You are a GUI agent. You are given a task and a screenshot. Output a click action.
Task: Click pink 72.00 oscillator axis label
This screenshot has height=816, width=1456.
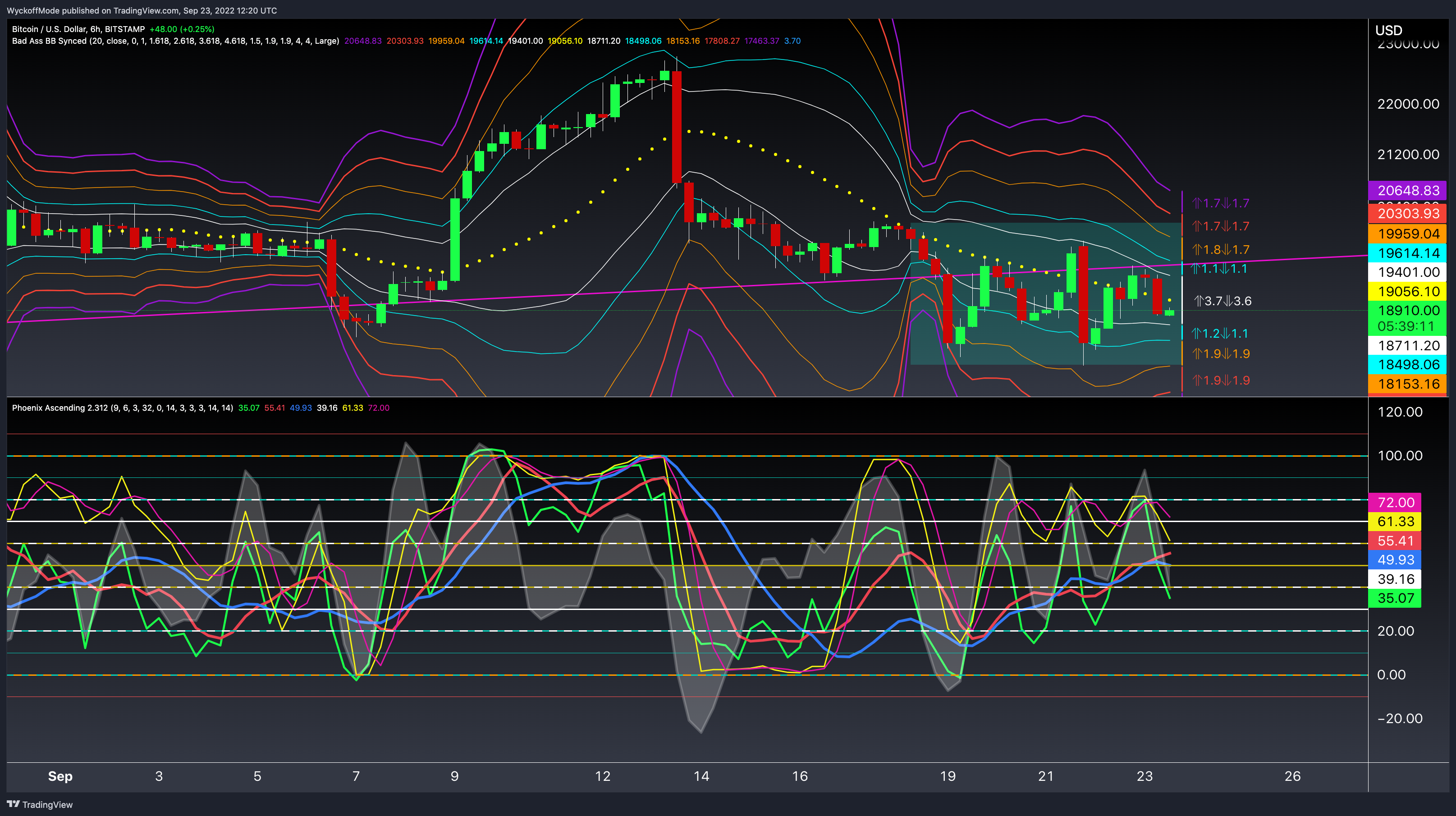1395,502
